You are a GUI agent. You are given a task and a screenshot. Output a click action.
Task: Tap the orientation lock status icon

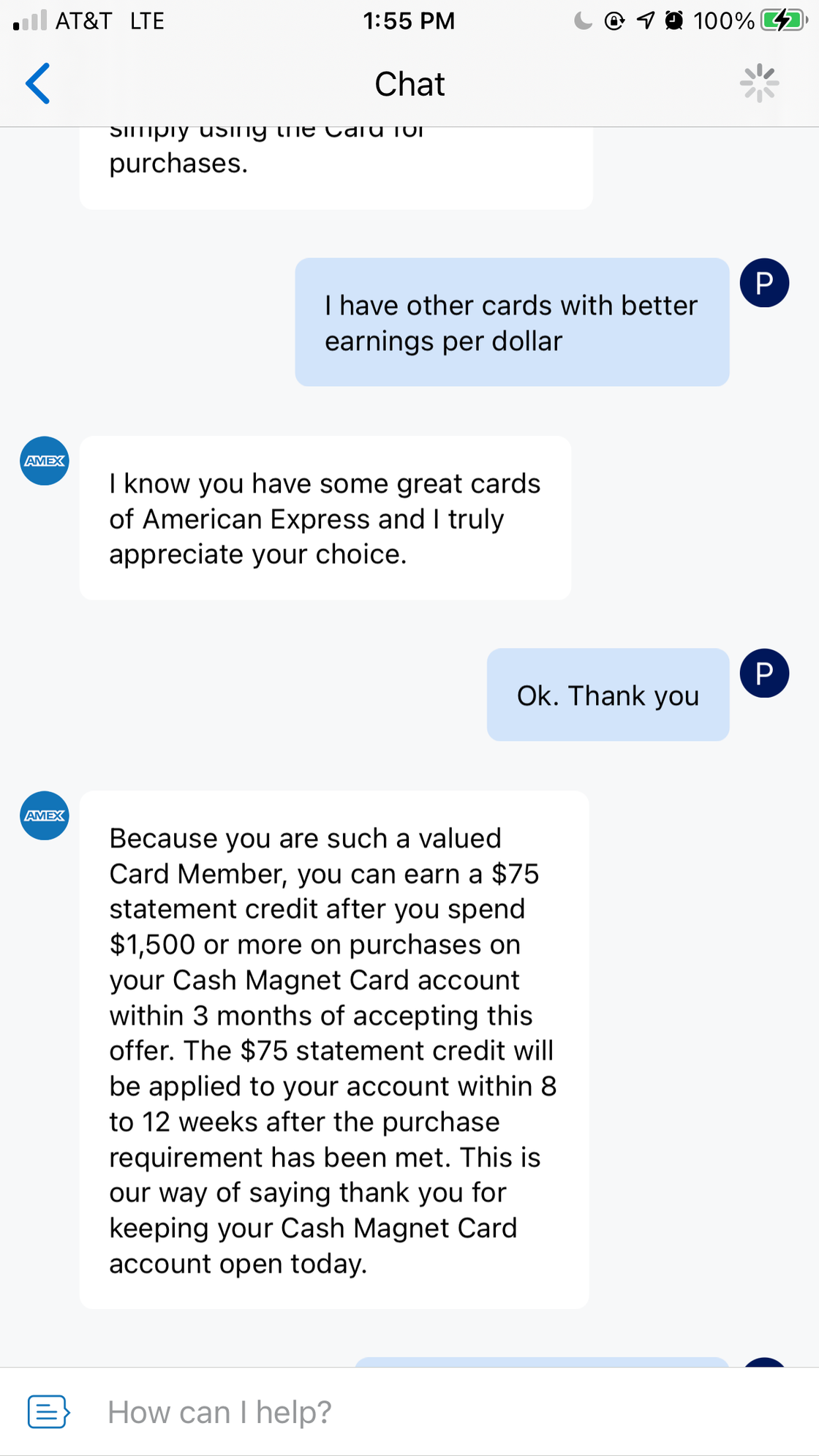(x=614, y=20)
